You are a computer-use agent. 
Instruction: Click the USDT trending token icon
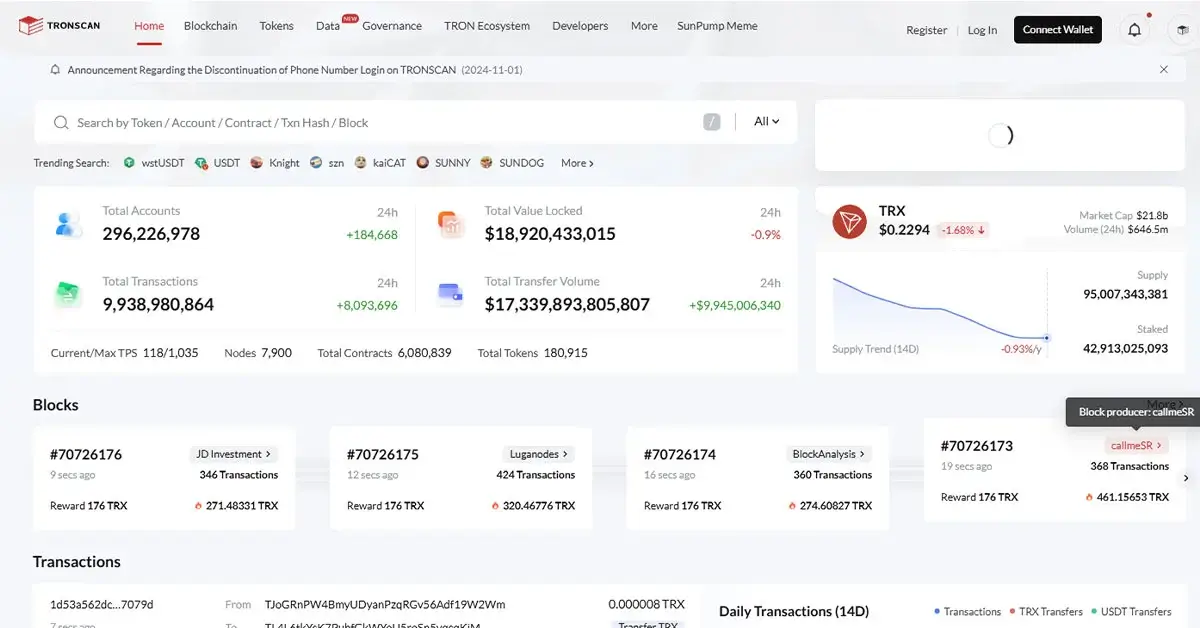point(202,163)
